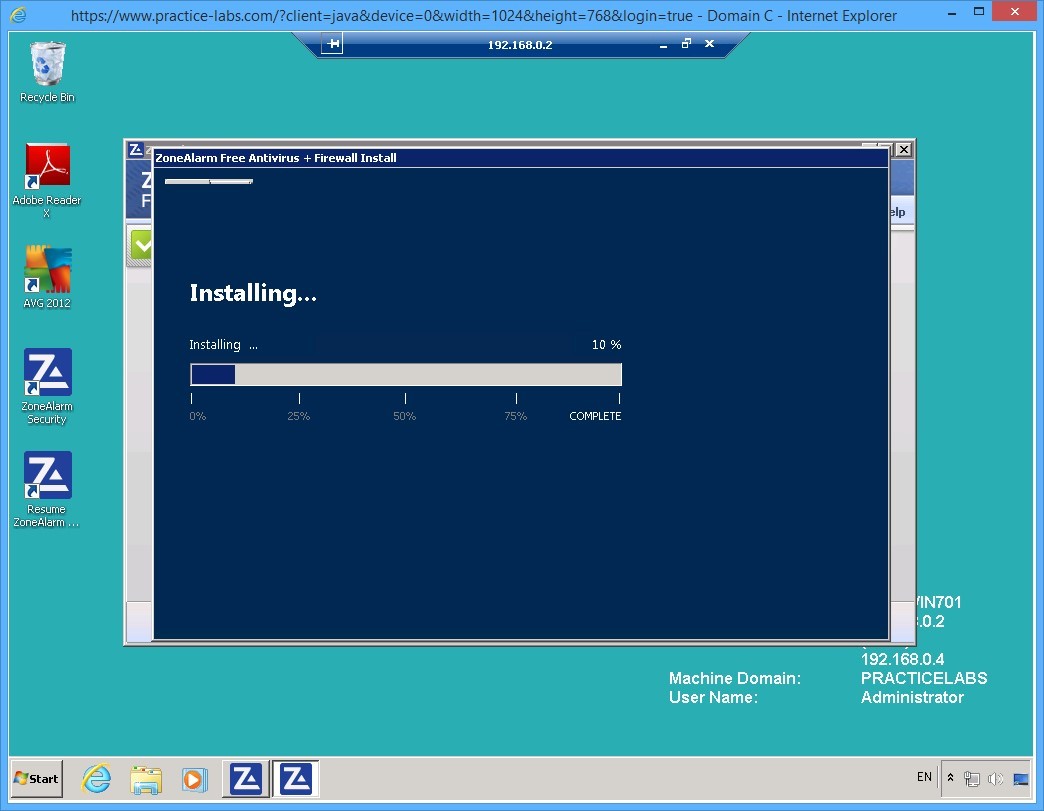Select the second ZoneAlarm taskbar icon
This screenshot has height=811, width=1044.
[295, 777]
